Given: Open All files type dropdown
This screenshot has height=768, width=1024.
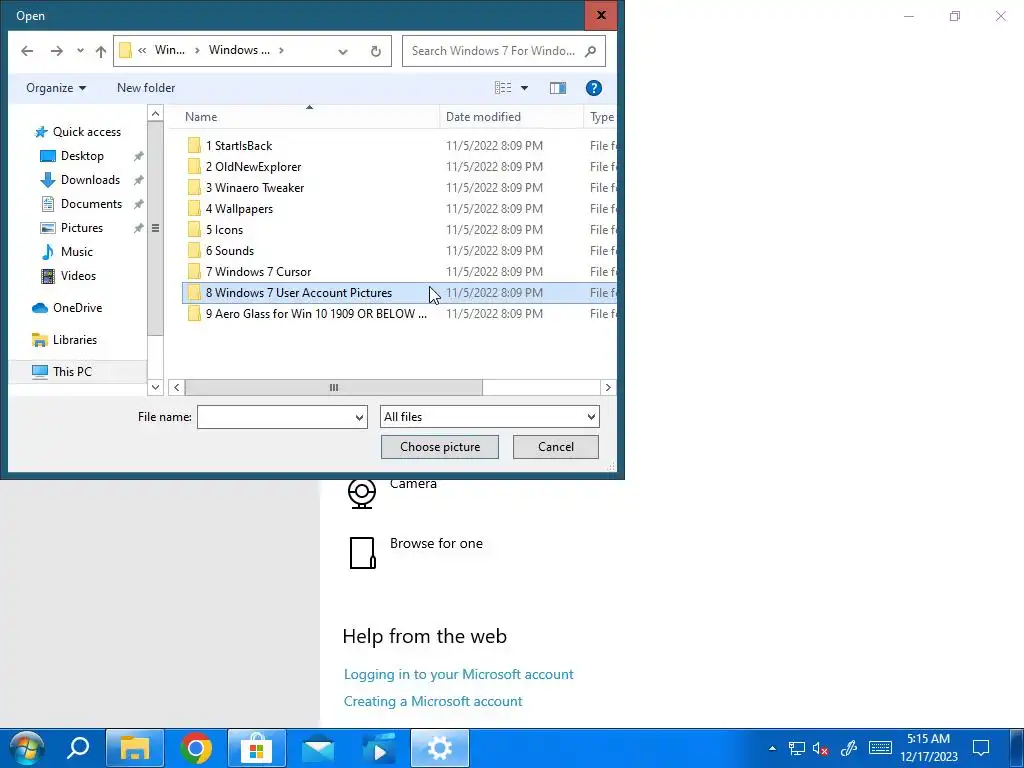Looking at the screenshot, I should pyautogui.click(x=490, y=417).
